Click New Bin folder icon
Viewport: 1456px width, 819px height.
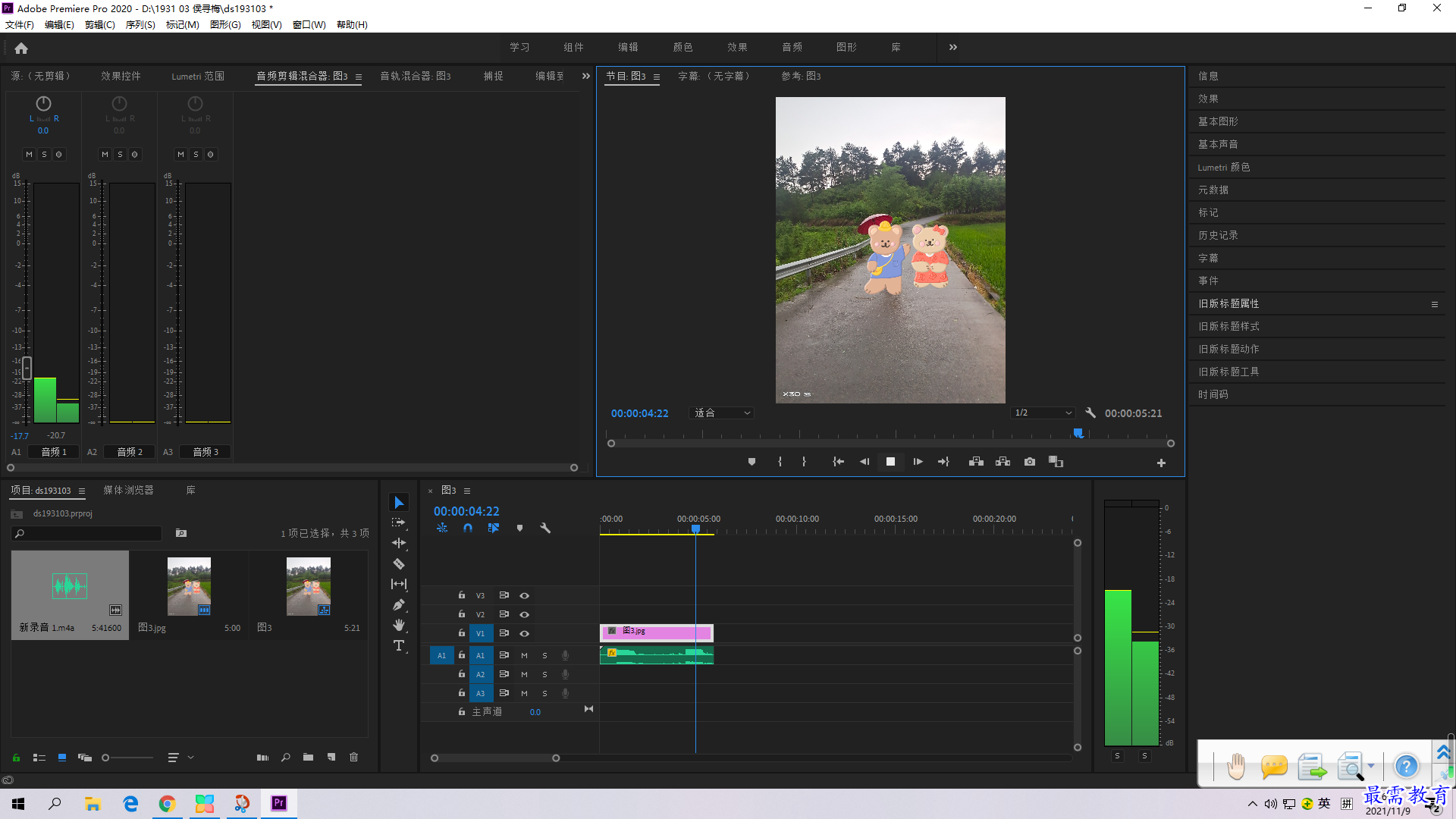click(308, 758)
